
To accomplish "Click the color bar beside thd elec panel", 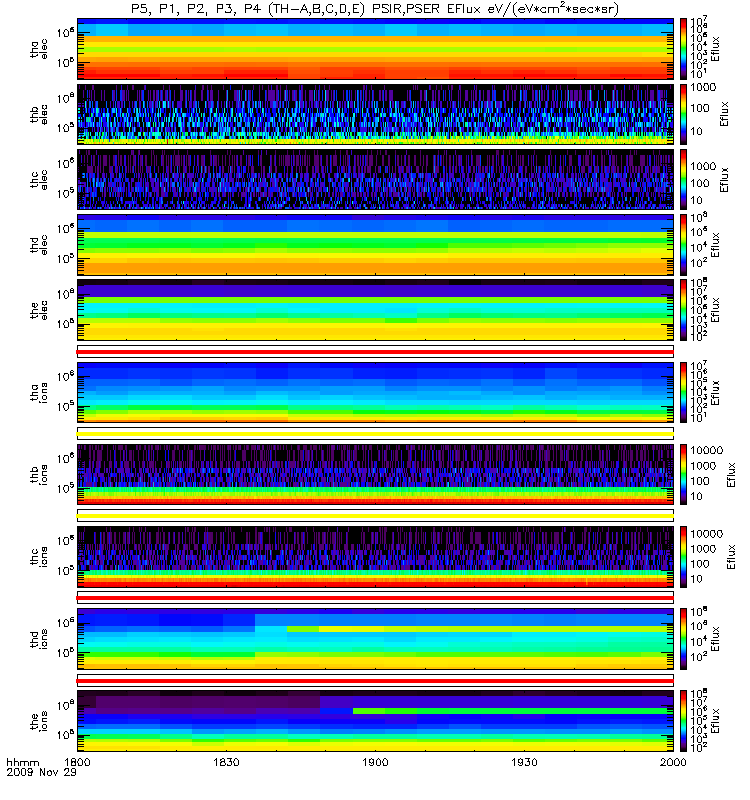I will [x=683, y=244].
